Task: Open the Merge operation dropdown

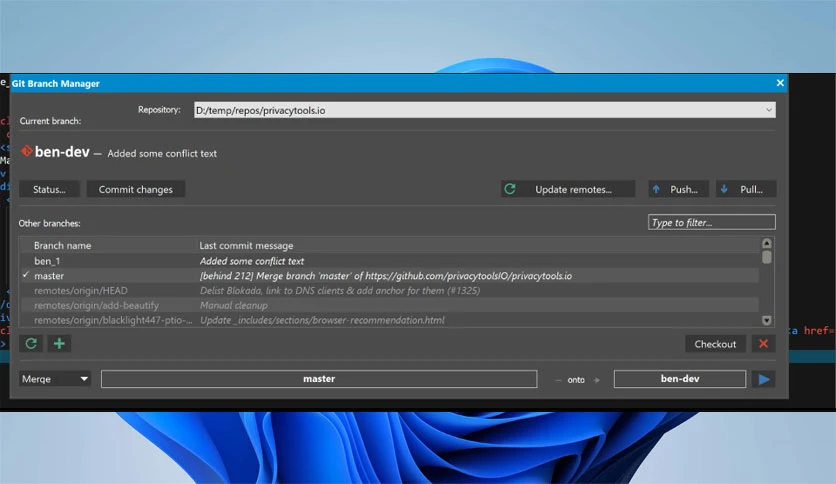Action: 55,379
